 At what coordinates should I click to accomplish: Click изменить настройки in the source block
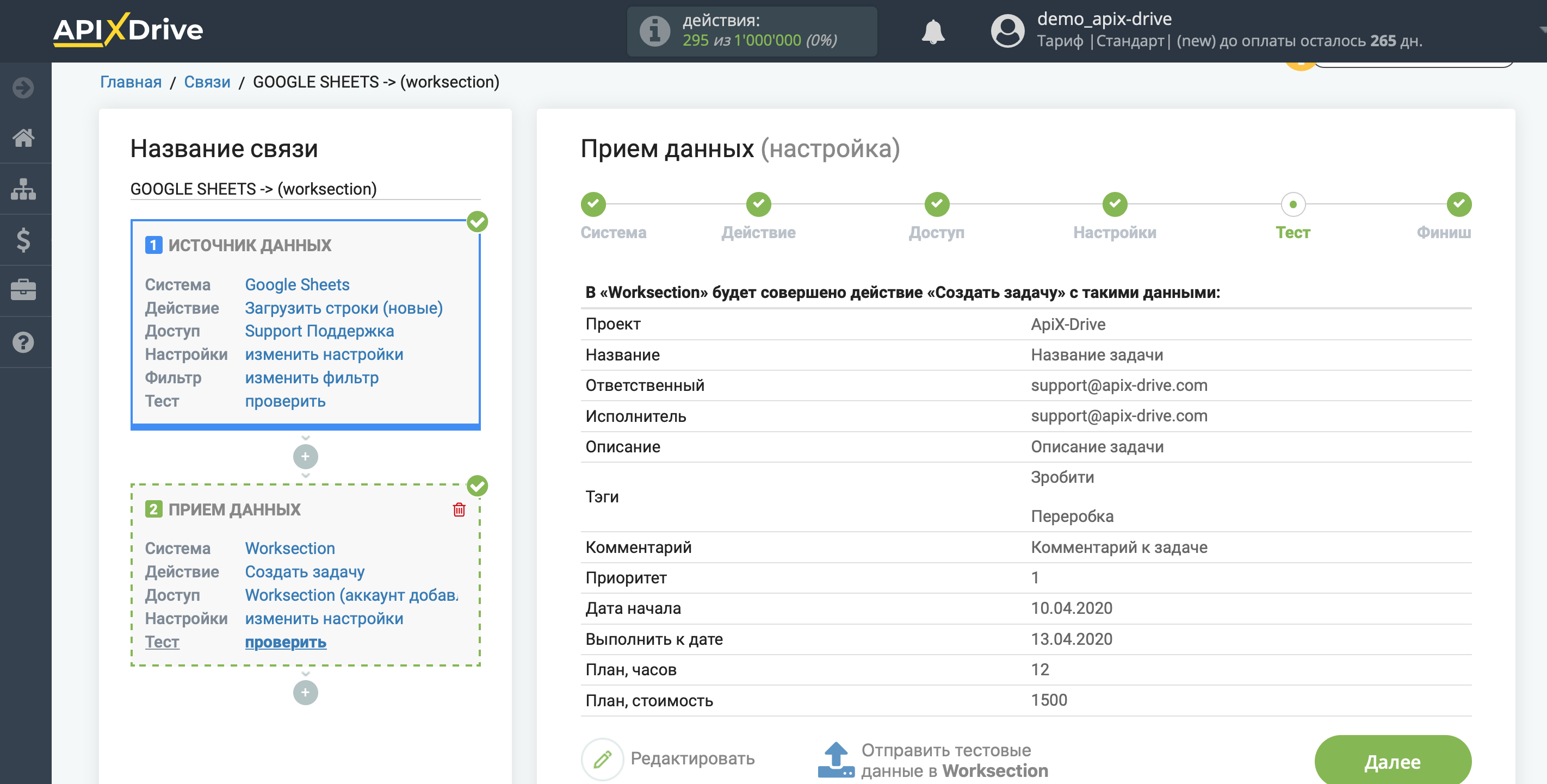(324, 354)
